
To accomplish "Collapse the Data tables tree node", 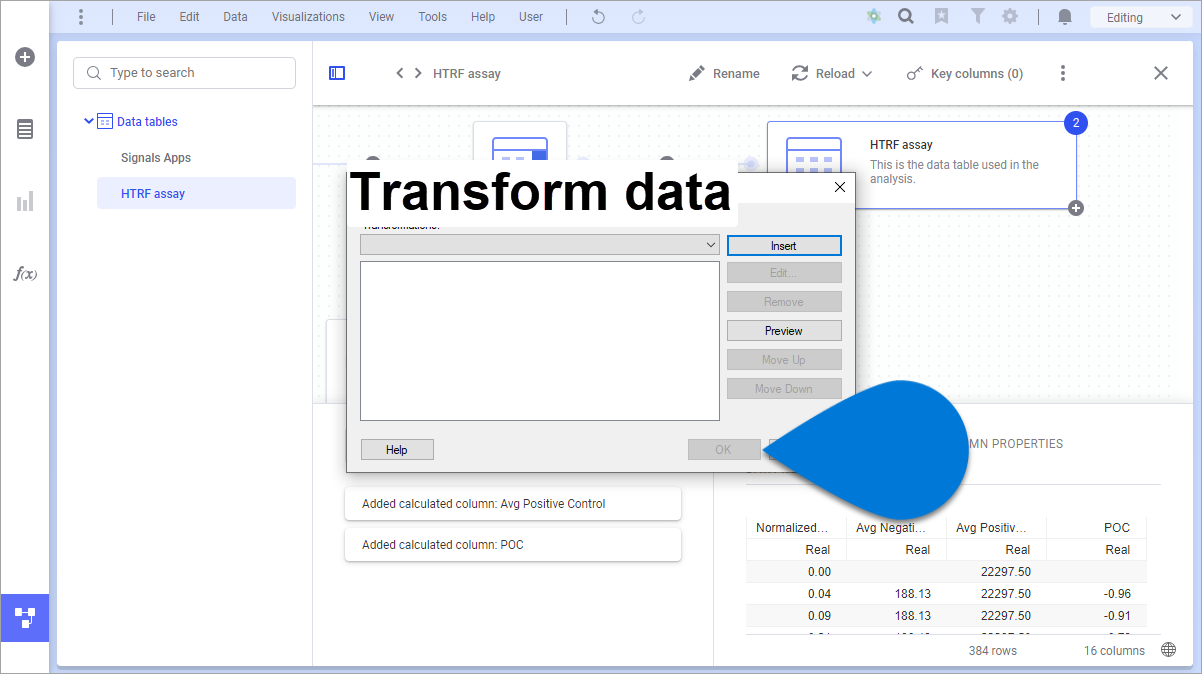I will 89,121.
